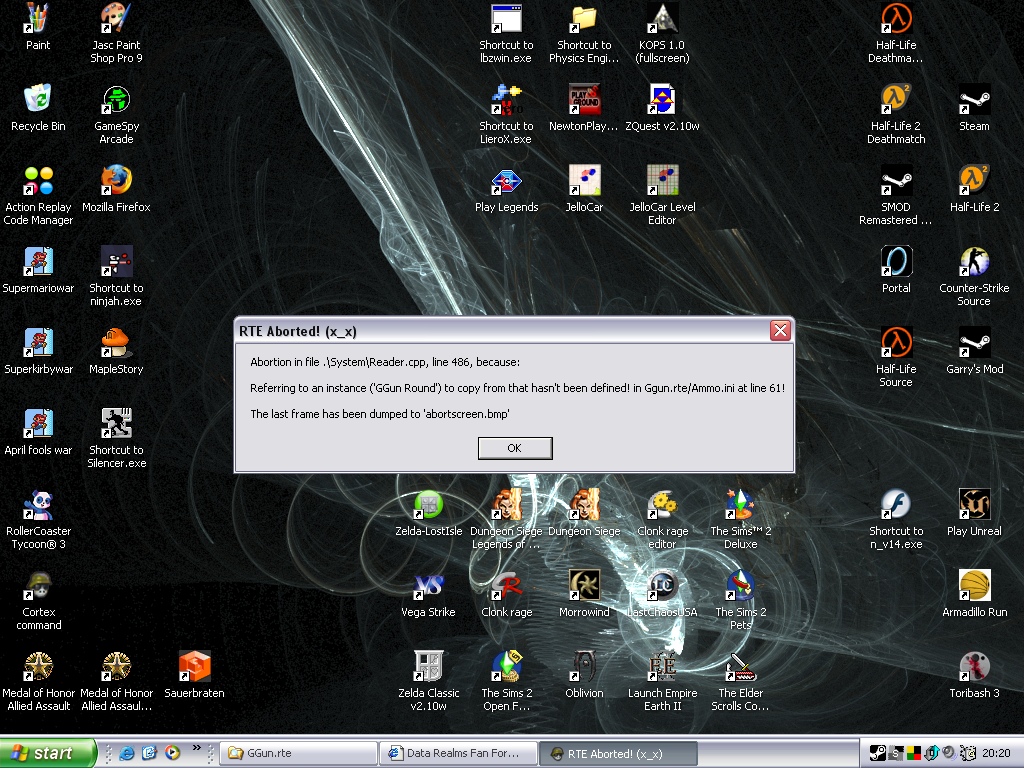Switch to Data Realms Fan Forum taskbar window
Screen dimensions: 1024x768
coord(458,753)
